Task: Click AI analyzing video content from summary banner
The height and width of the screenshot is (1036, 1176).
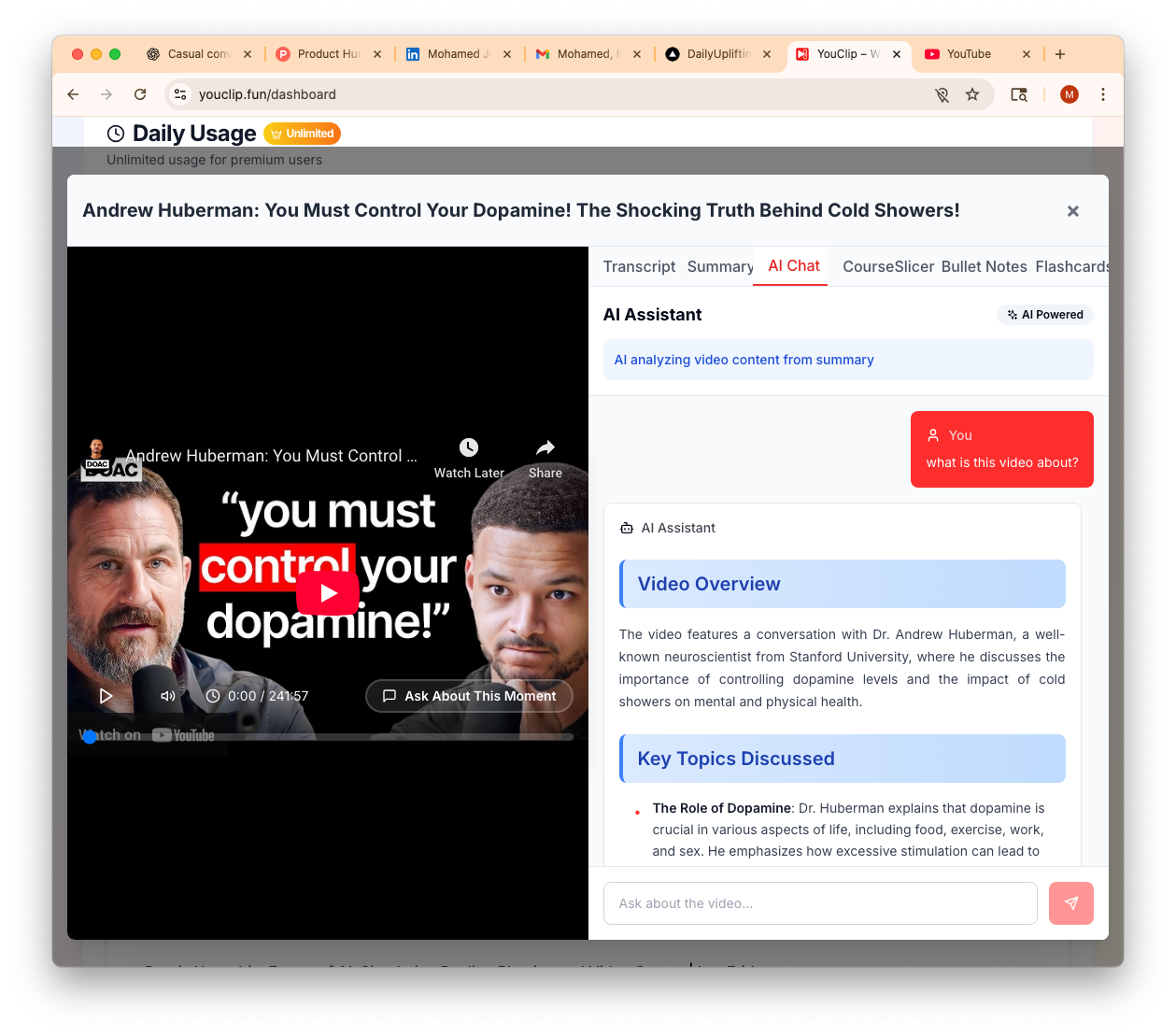Action: pyautogui.click(x=848, y=360)
